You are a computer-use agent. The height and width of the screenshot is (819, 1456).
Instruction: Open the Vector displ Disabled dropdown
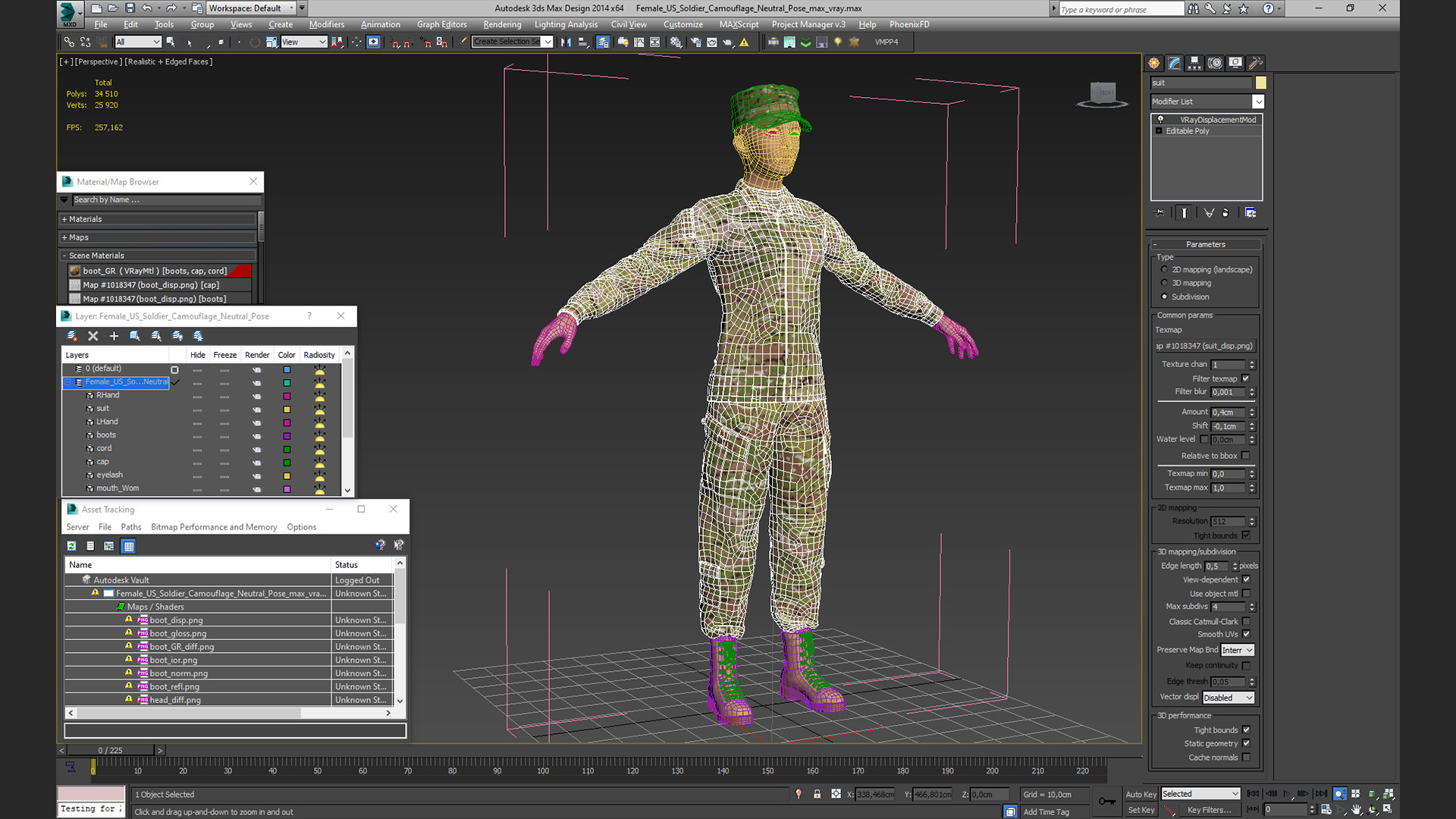(x=1228, y=698)
